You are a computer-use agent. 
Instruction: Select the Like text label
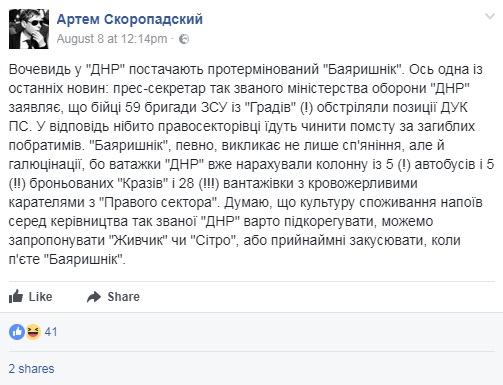click(40, 297)
